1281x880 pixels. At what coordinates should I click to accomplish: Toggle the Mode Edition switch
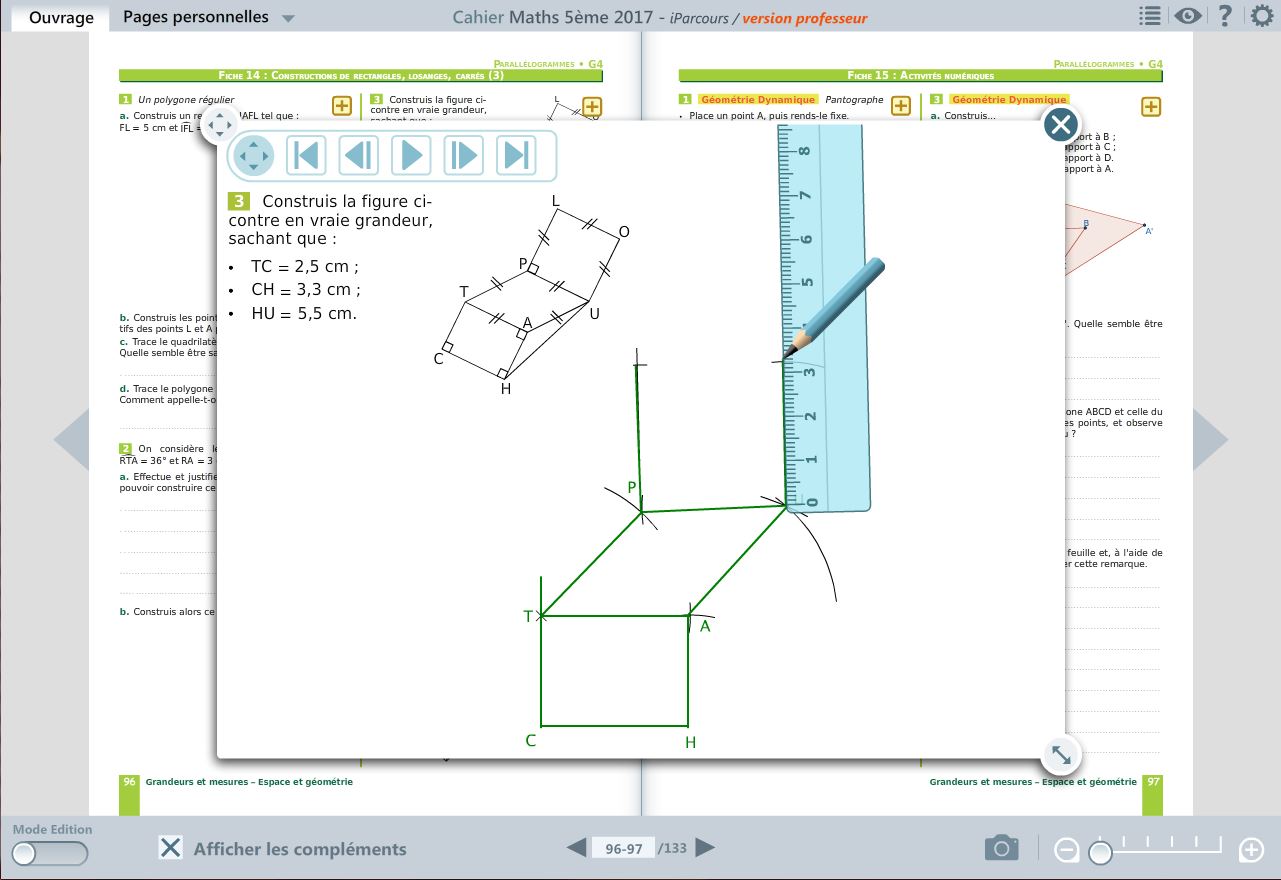(x=49, y=853)
